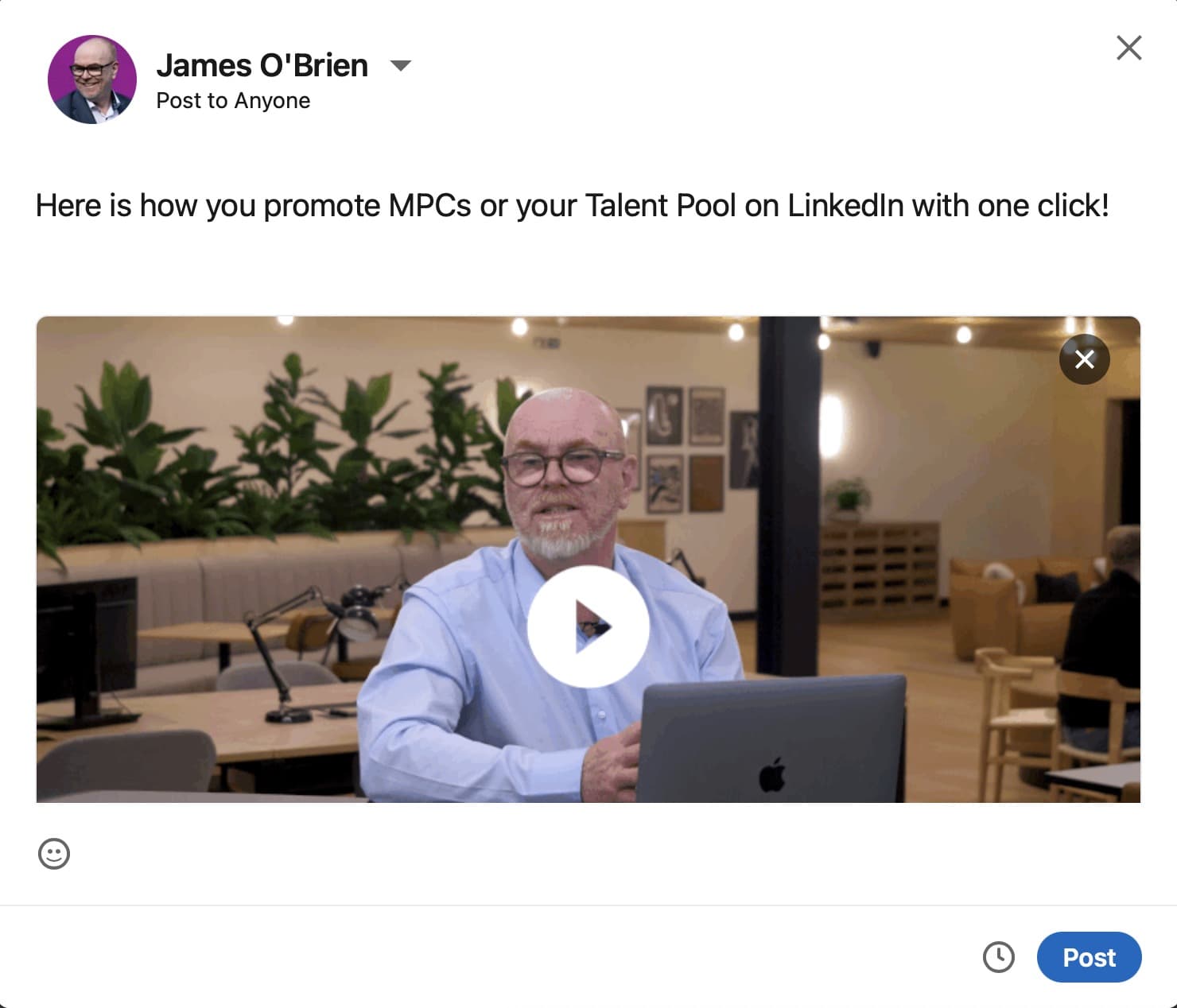Click the framed wall pictures in the video
Screen dimensions: 1177x1008
pos(684,449)
